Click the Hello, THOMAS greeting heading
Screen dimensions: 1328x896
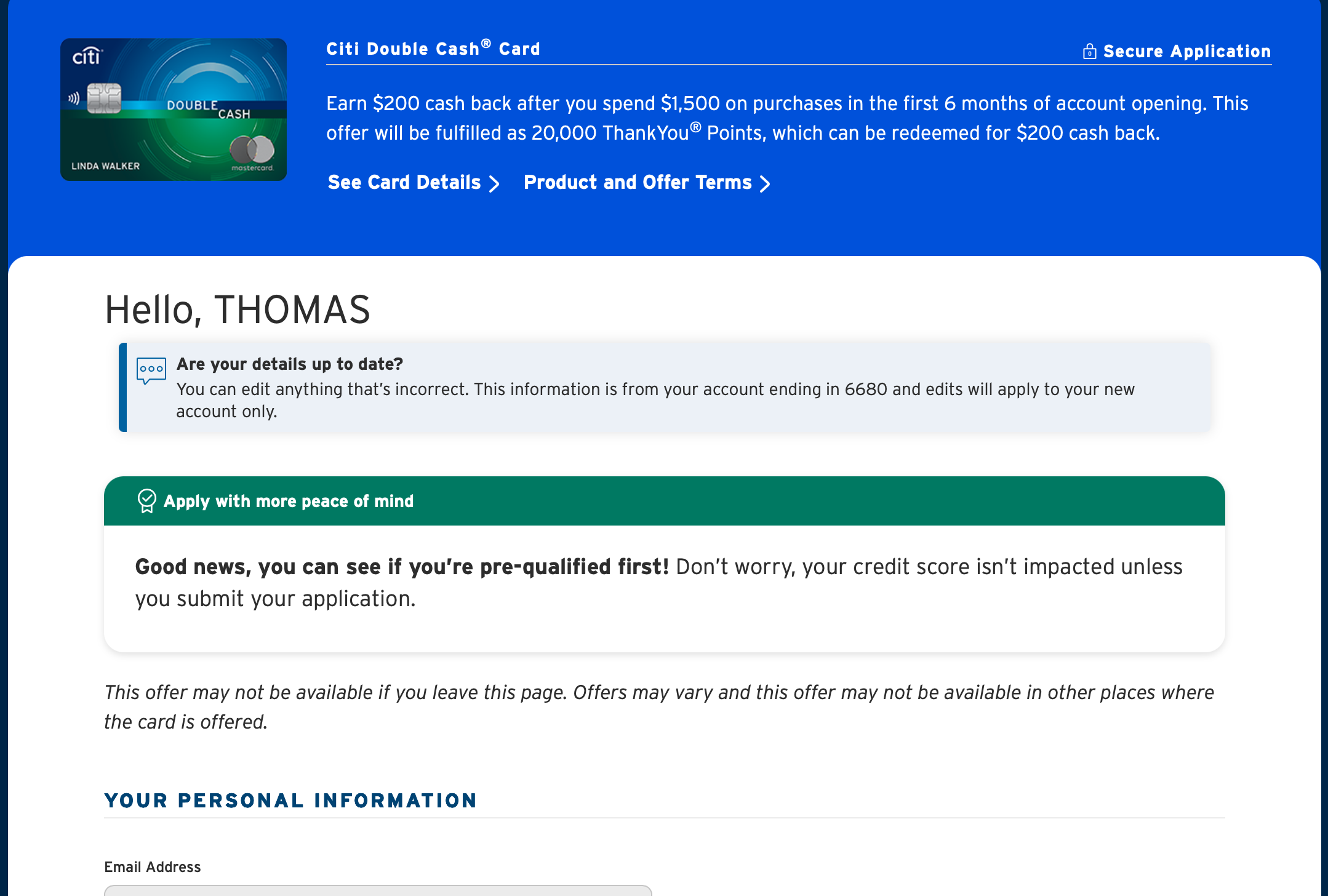[238, 310]
